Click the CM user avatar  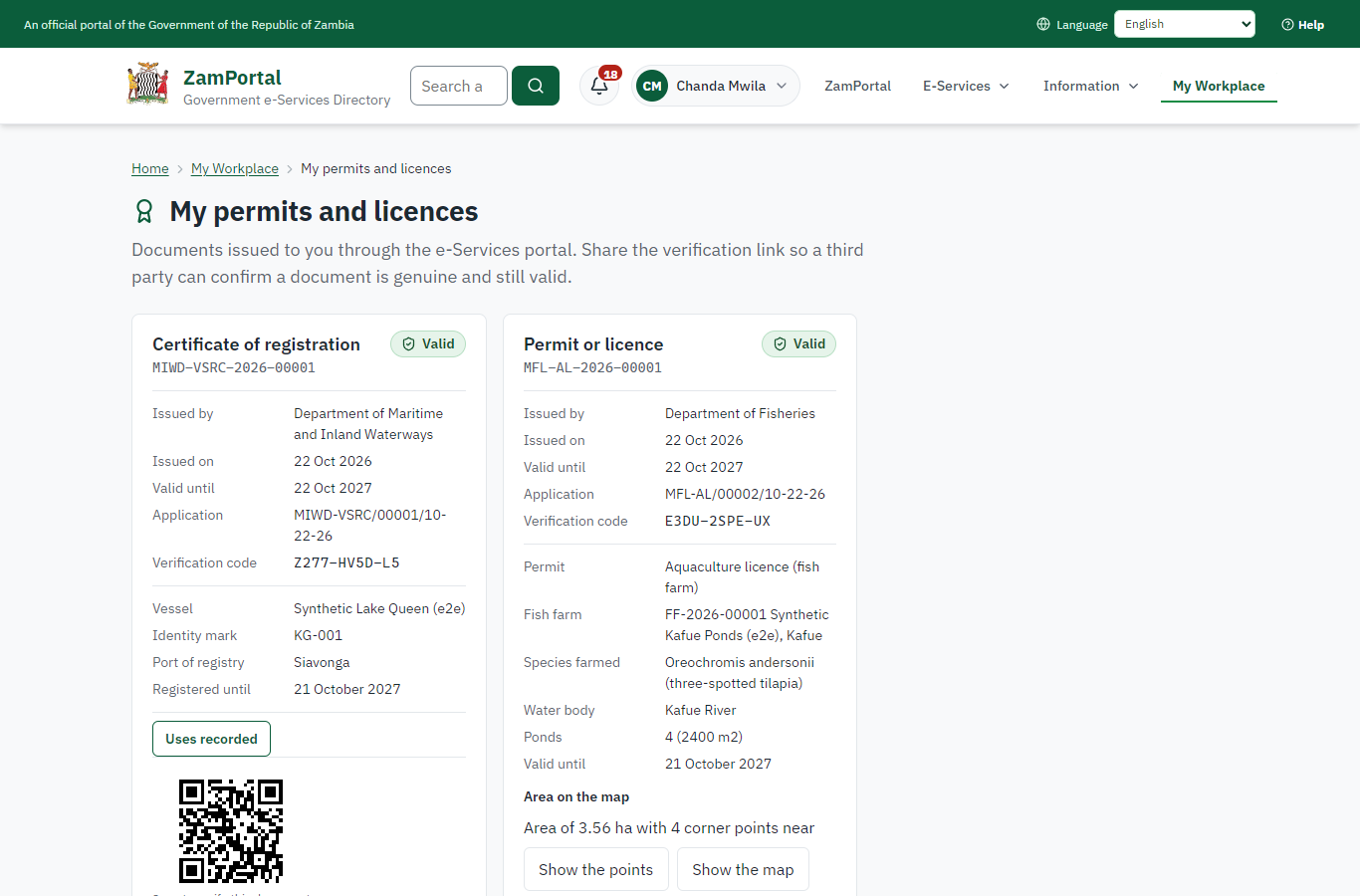click(652, 86)
